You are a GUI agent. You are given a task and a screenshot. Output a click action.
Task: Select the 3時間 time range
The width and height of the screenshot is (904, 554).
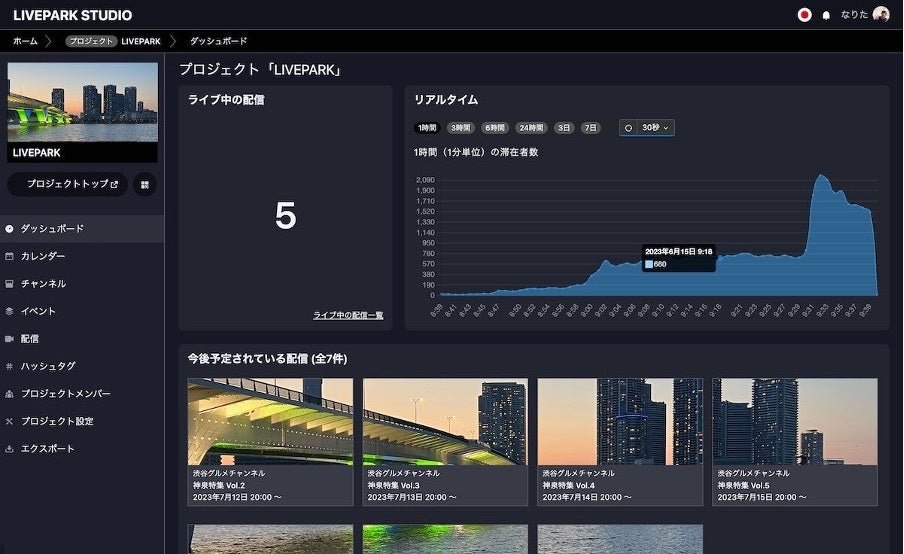(x=461, y=128)
